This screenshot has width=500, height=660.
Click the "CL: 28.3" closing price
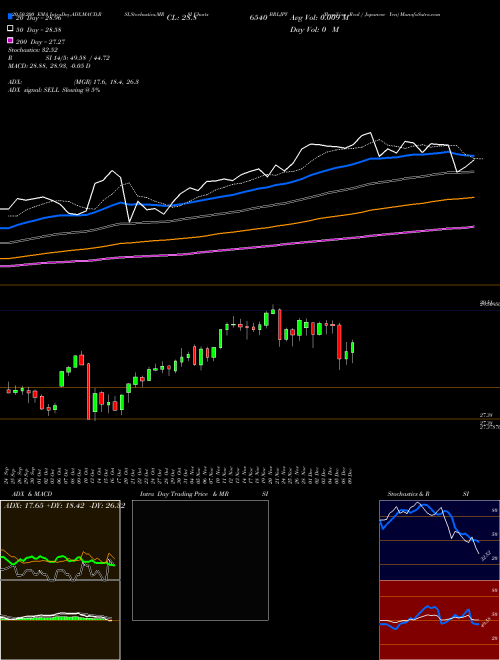click(181, 18)
